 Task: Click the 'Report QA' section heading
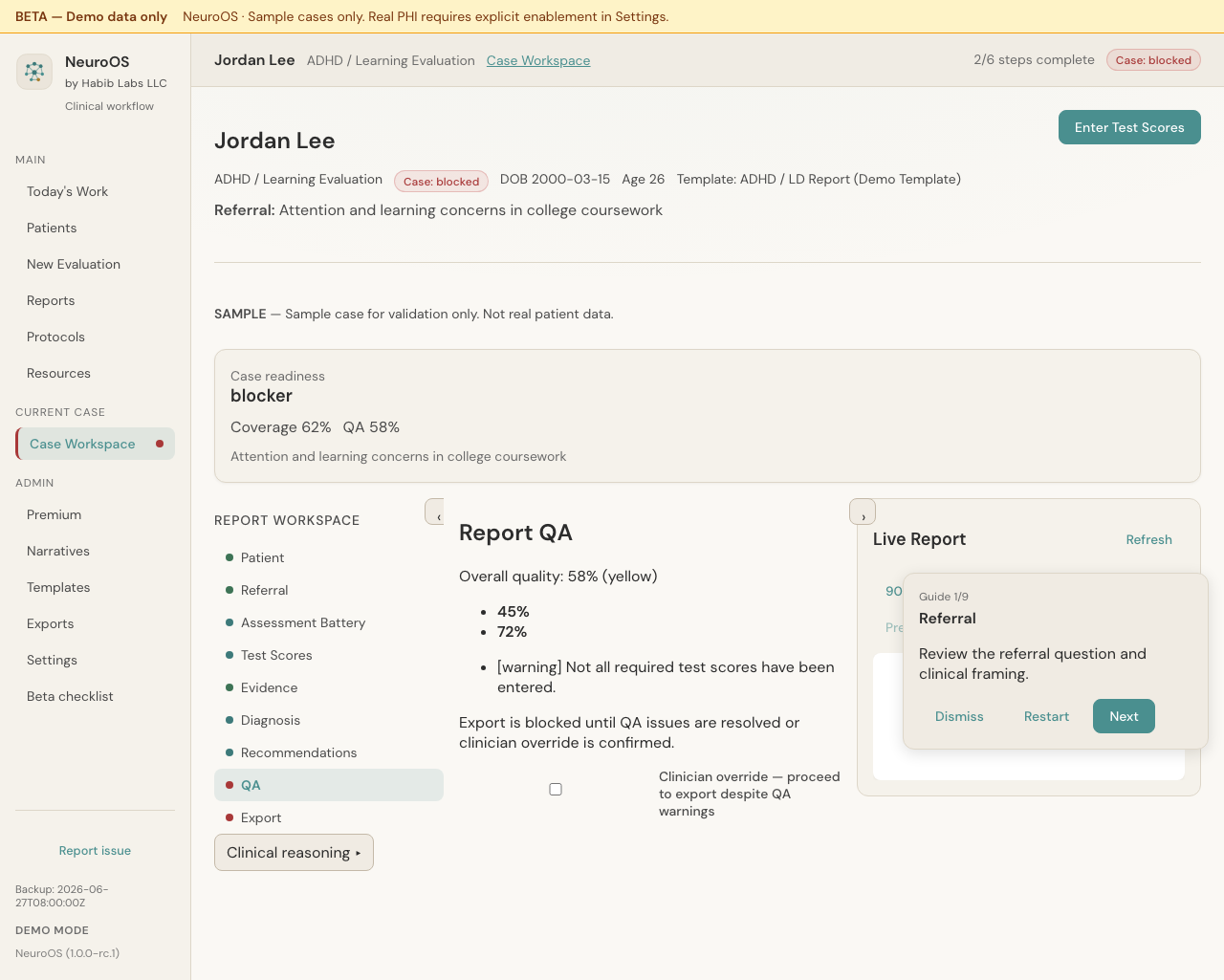(515, 533)
